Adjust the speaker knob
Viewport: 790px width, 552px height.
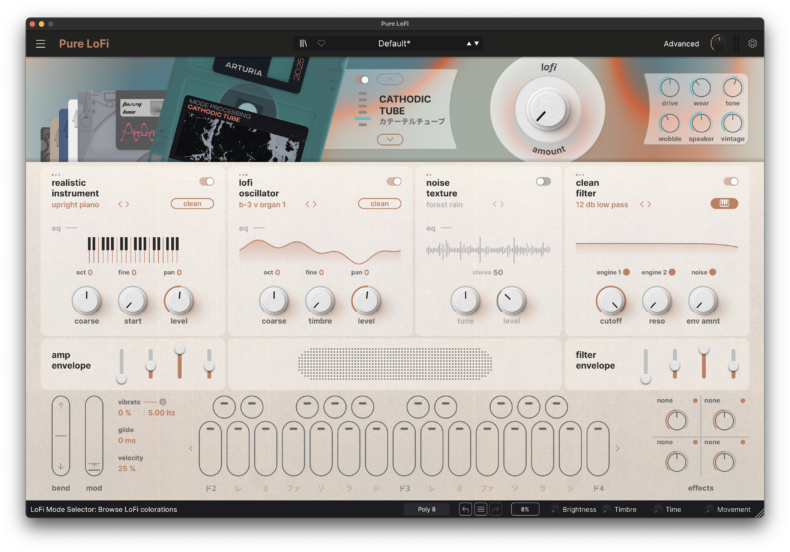coord(701,123)
